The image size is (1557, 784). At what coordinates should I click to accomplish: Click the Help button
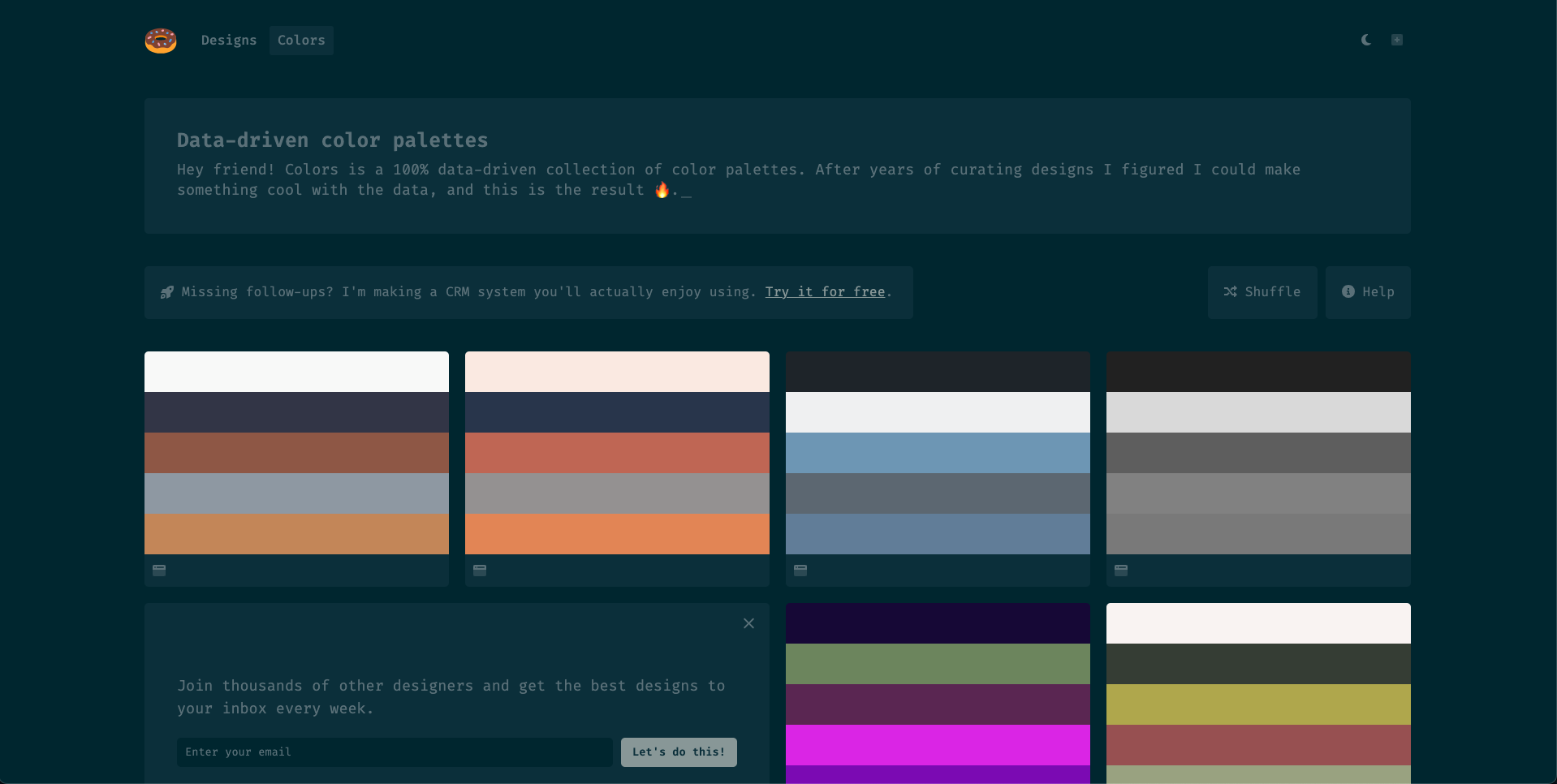pyautogui.click(x=1368, y=292)
